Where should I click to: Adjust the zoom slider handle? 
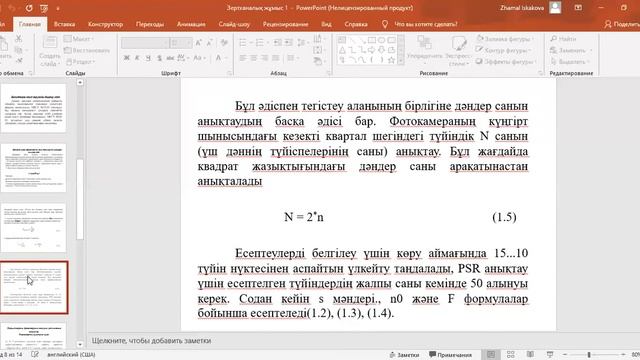tap(589, 355)
